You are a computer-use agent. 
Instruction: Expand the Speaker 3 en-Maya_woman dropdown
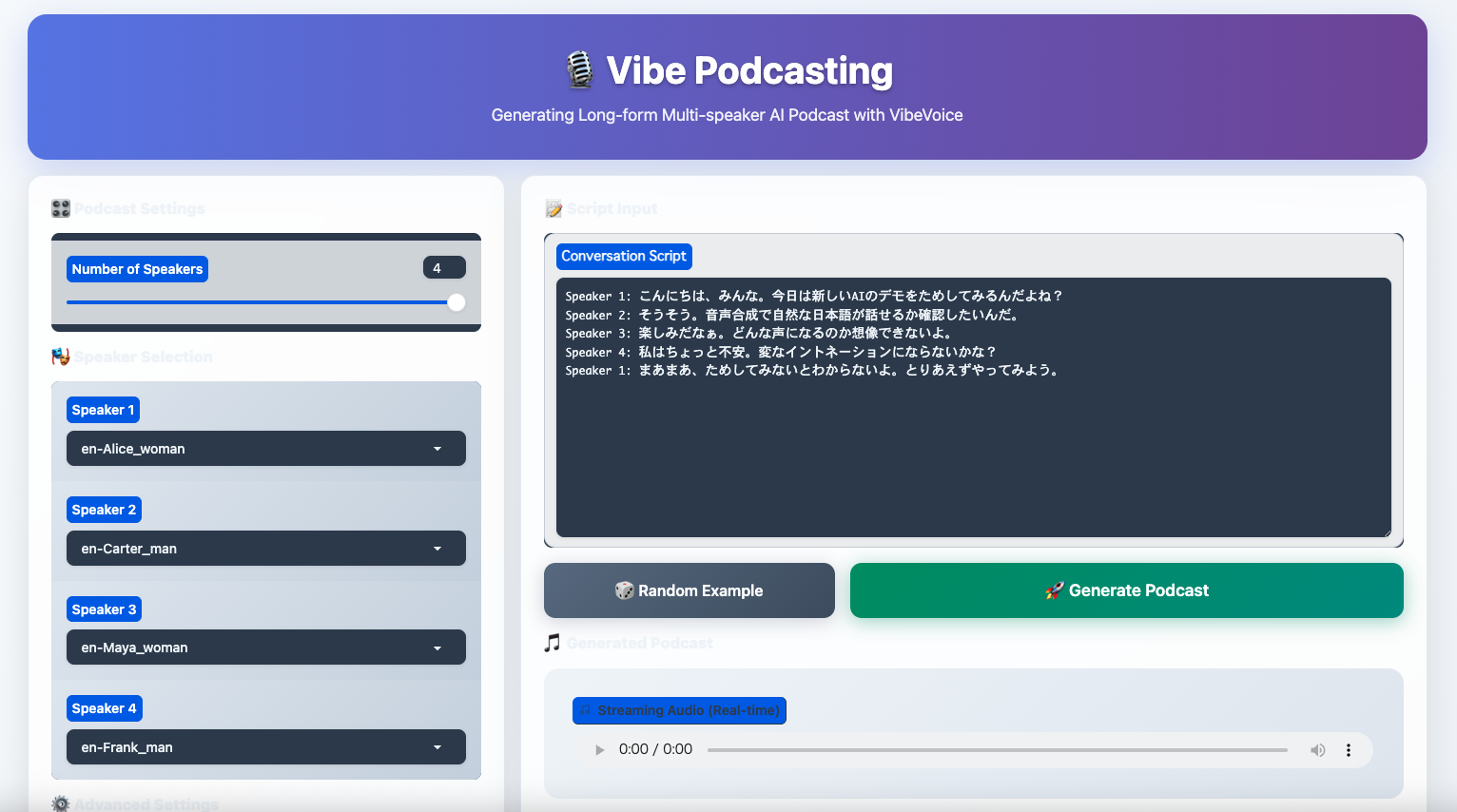[x=265, y=648]
